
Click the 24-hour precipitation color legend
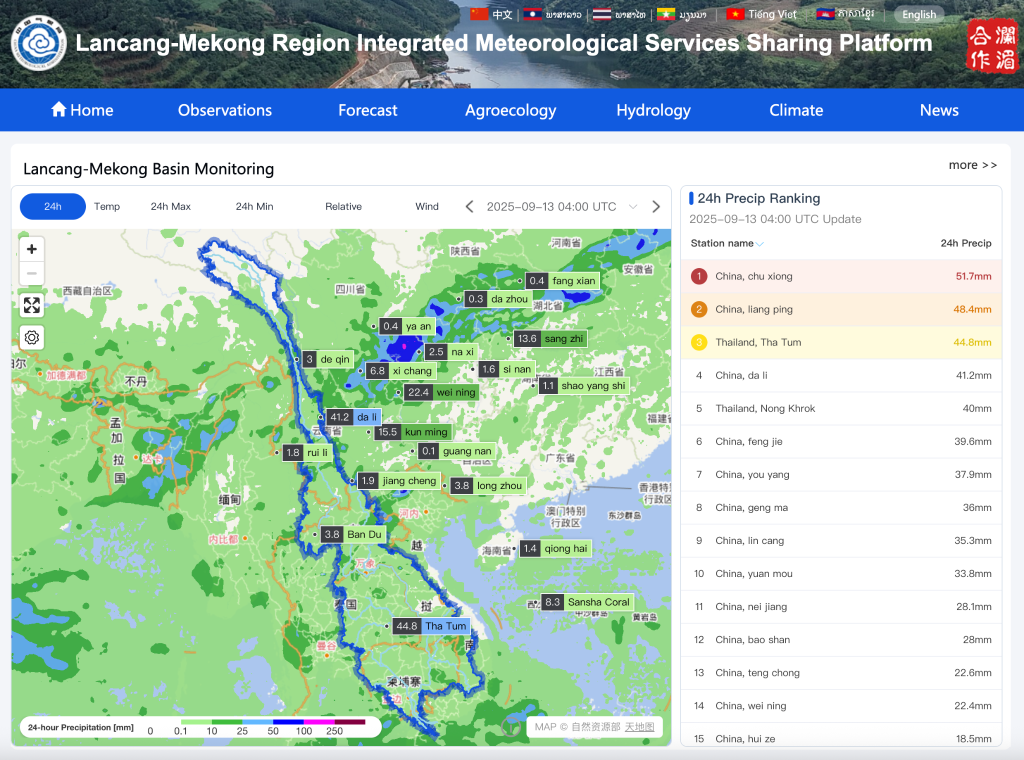[x=200, y=728]
